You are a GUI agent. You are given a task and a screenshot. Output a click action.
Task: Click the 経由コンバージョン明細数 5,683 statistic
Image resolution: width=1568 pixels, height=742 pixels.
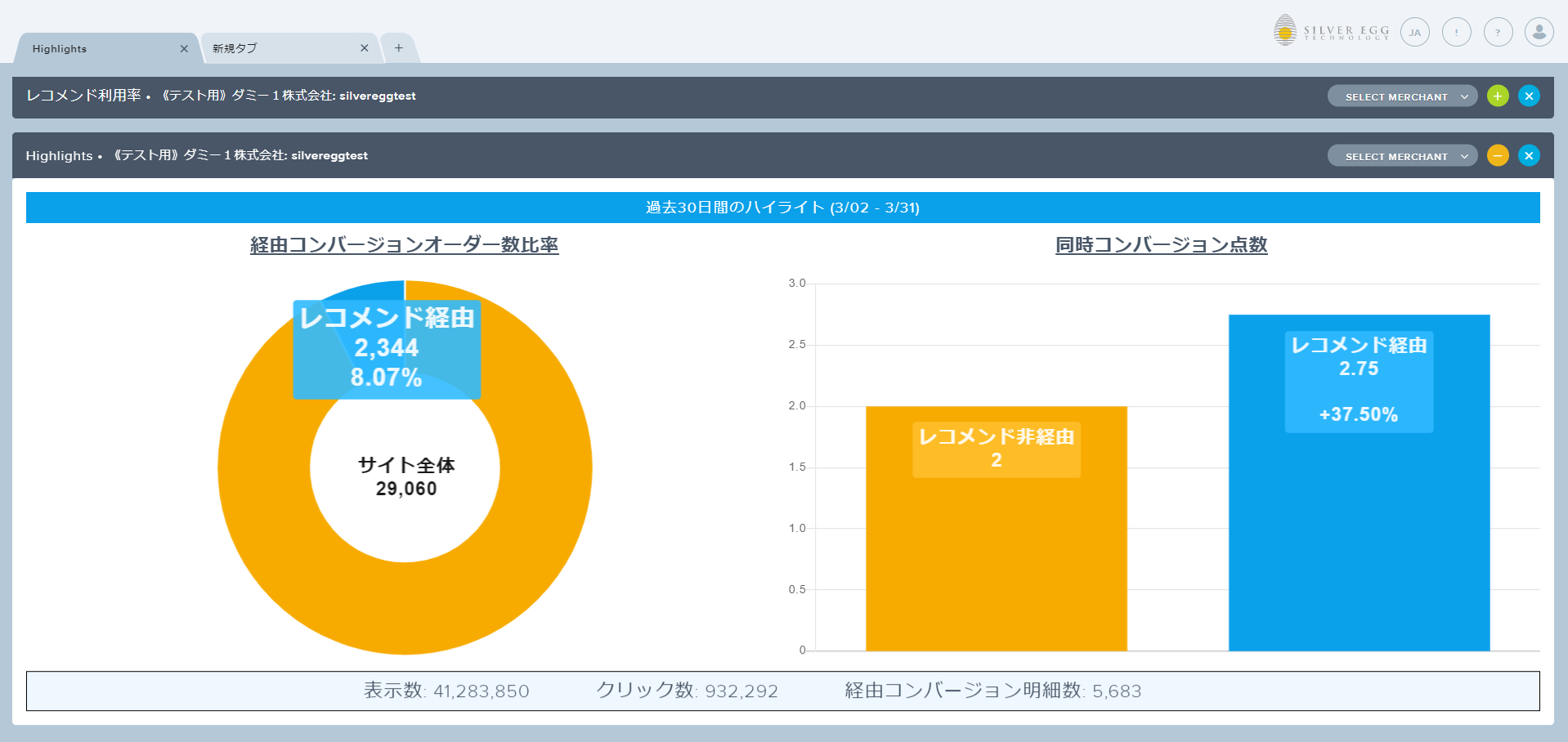coord(992,691)
